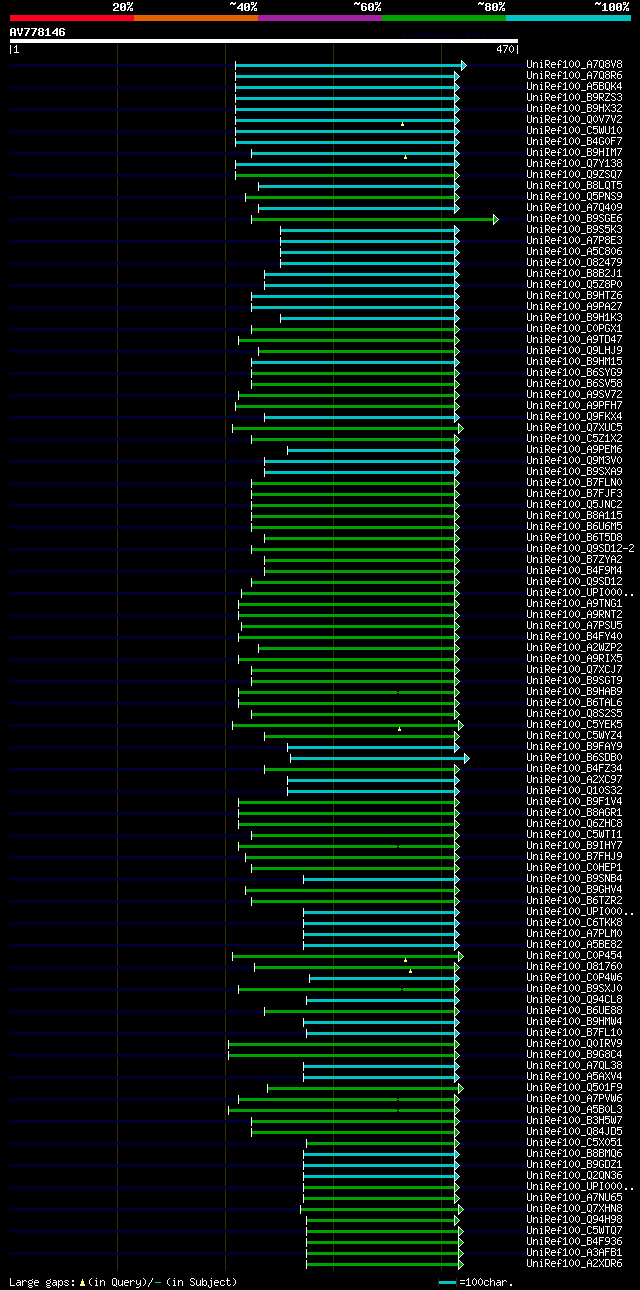Select label UniRef100_A2XC97
Viewport: 640px width, 1290px height.
point(574,780)
